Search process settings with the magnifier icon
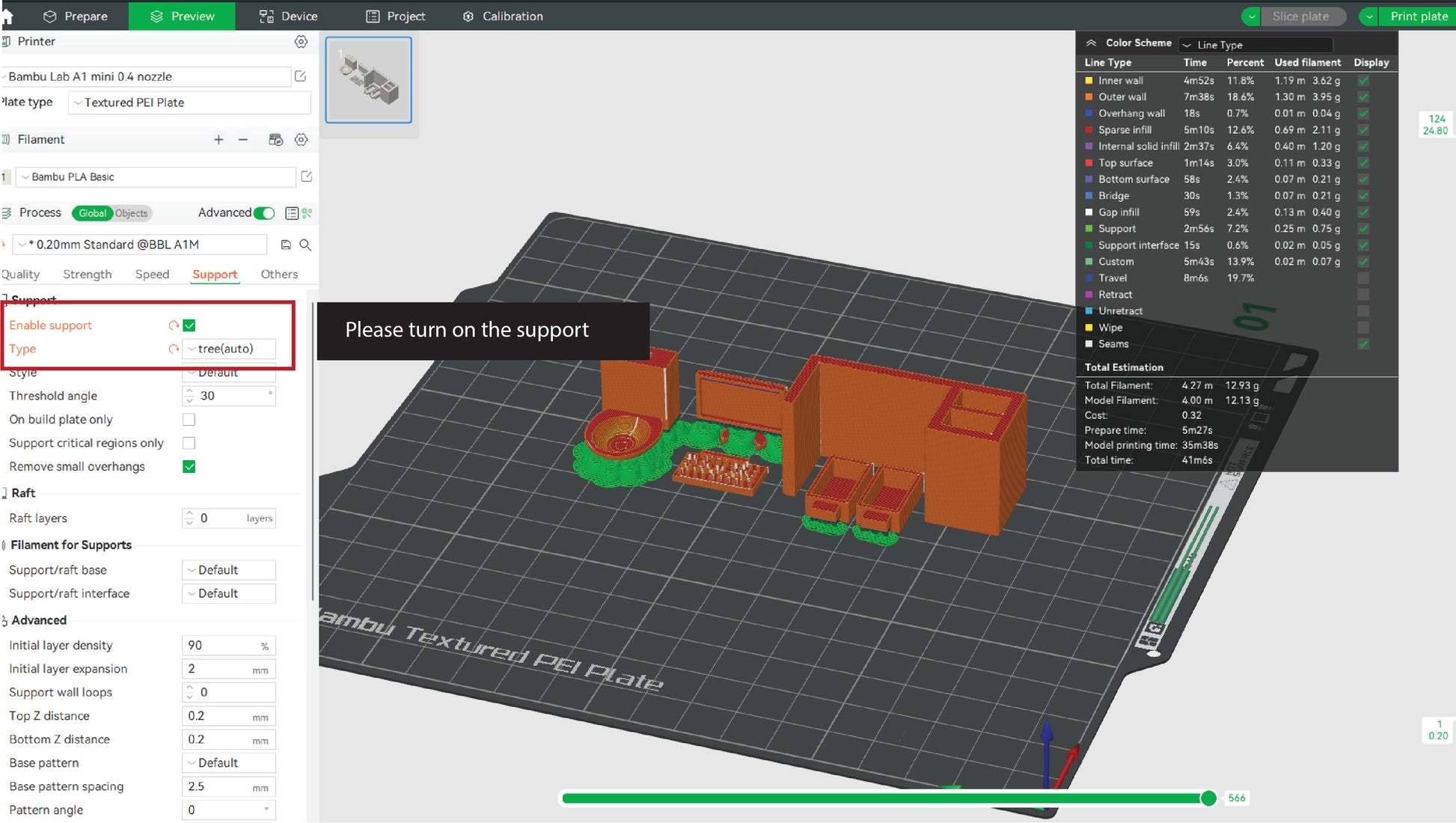 point(305,245)
